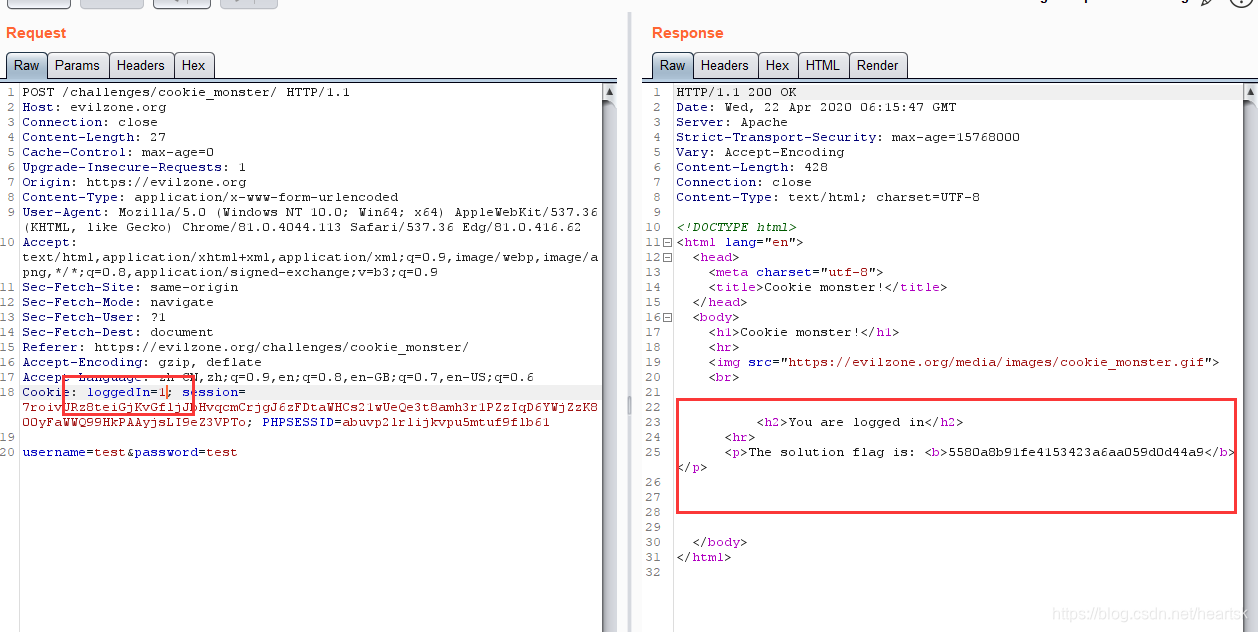Viewport: 1258px width, 632px height.
Task: Click the Sec-Fetch-Site: same-origin header
Action: pyautogui.click(x=130, y=287)
